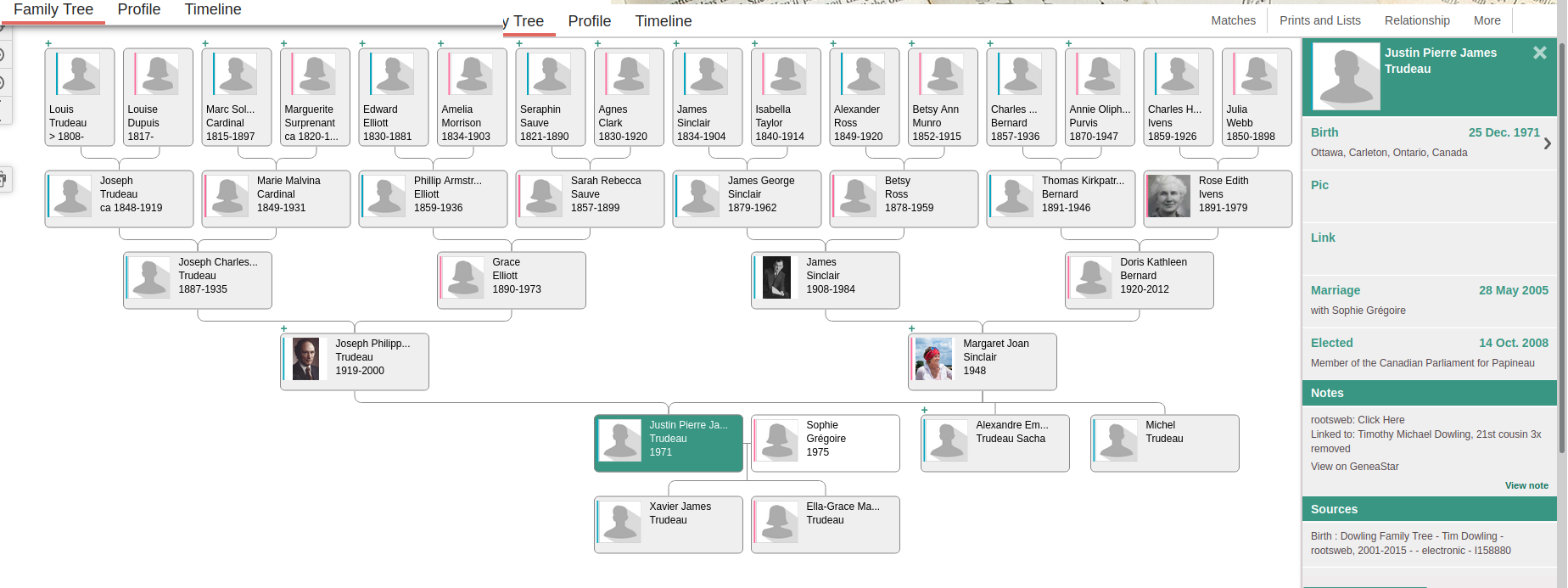Select the Betsy Ross 1878-1959 card
This screenshot has width=1568, height=588.
tap(904, 199)
